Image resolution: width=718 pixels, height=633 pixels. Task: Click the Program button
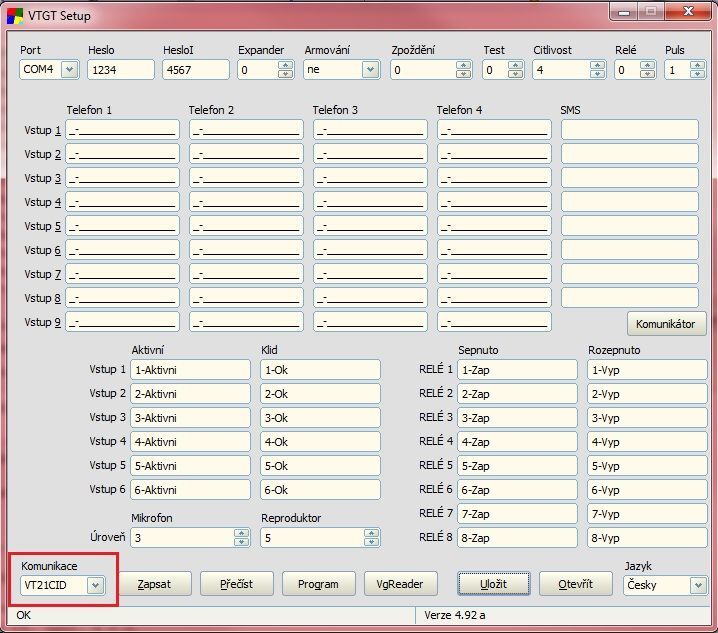point(318,584)
